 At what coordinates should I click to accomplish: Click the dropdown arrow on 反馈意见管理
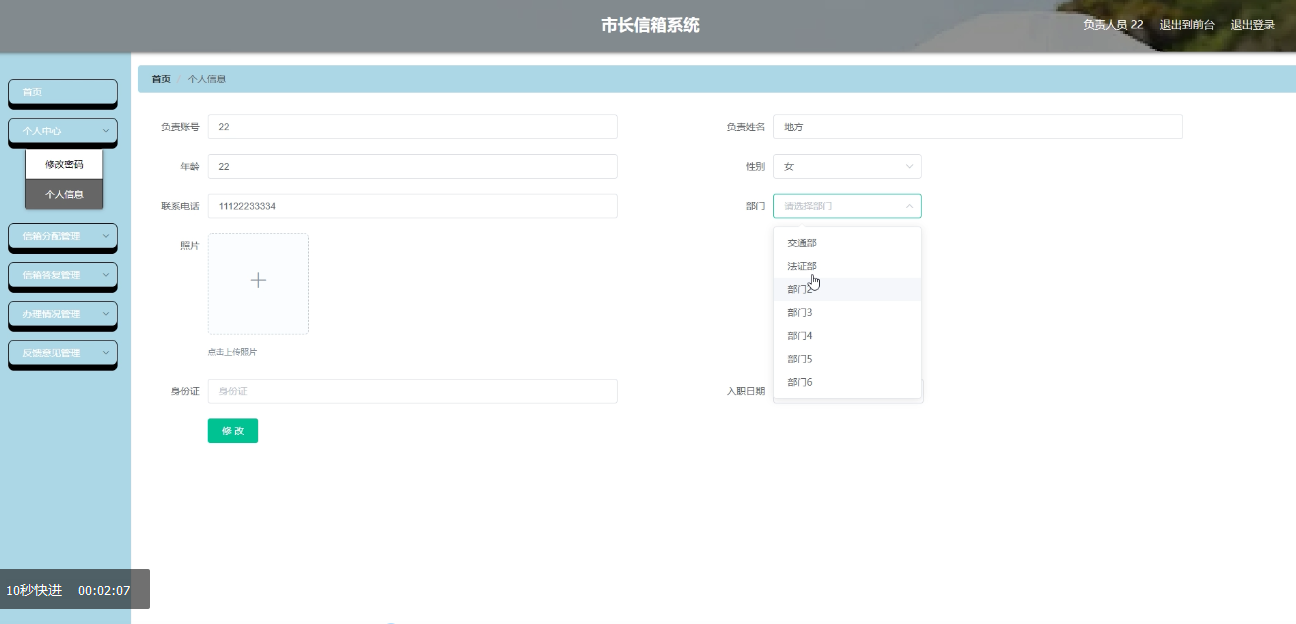point(104,353)
